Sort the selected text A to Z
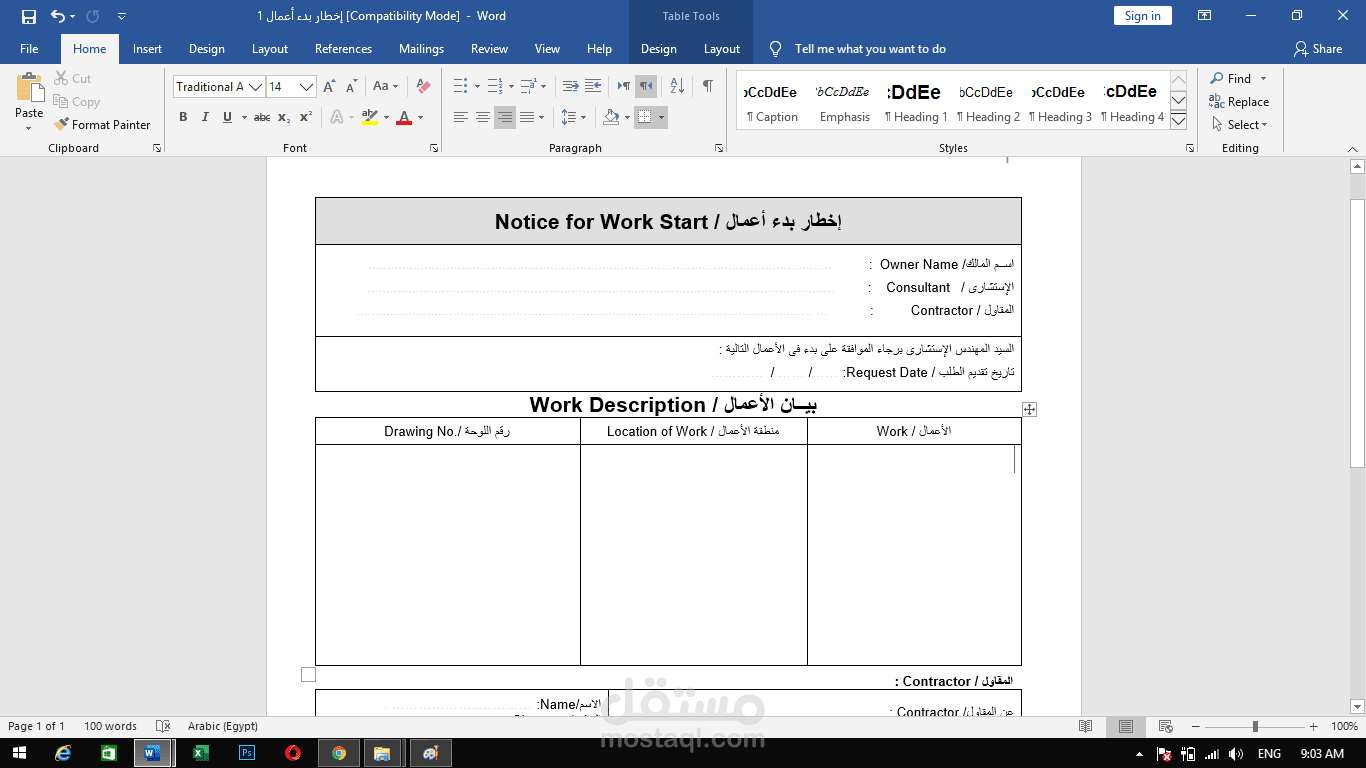 [677, 87]
